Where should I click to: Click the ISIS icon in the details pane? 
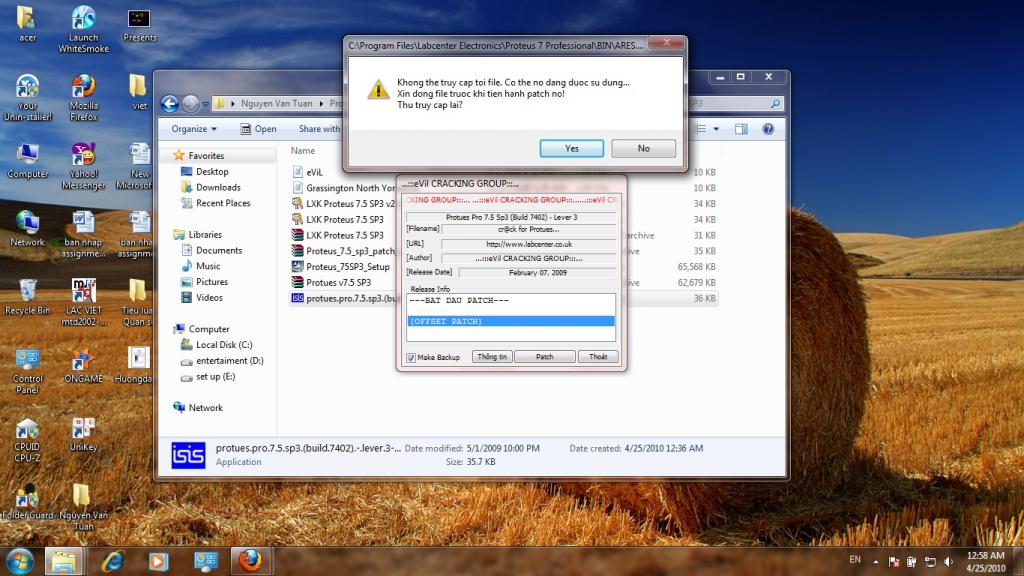188,455
